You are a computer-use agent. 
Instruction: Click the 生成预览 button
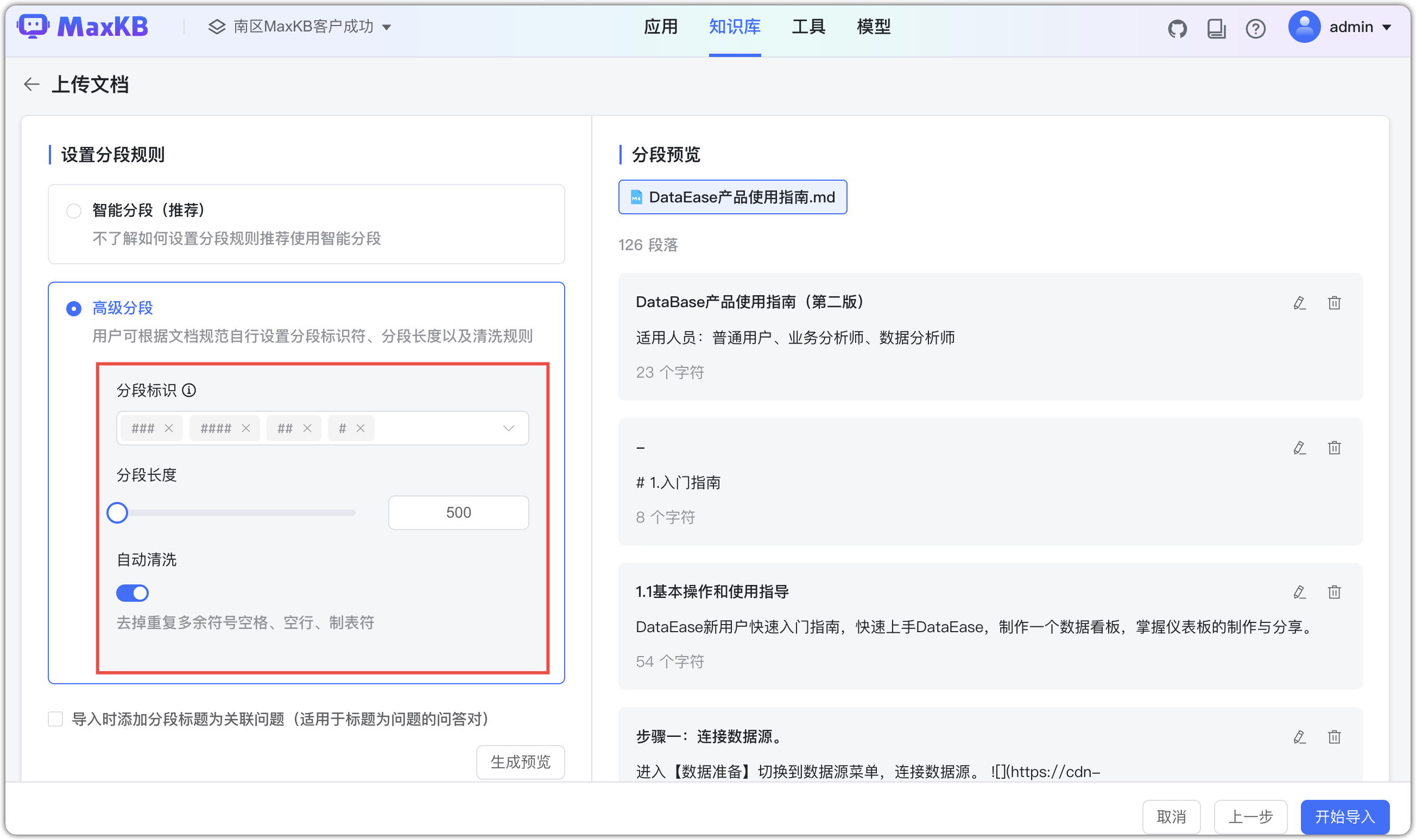[x=520, y=762]
